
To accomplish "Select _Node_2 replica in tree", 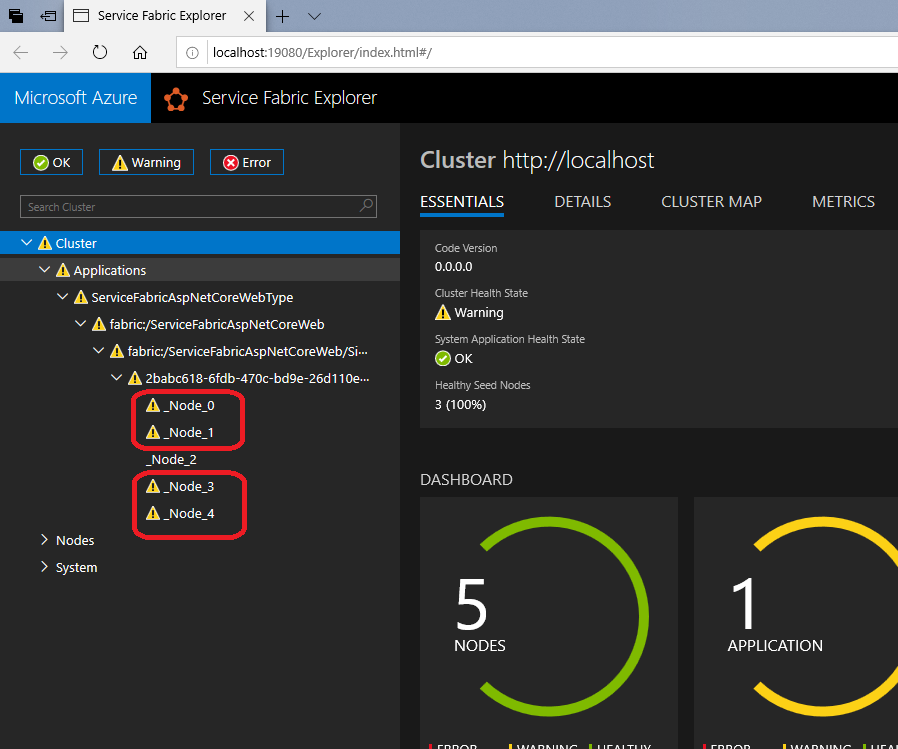I will point(171,459).
